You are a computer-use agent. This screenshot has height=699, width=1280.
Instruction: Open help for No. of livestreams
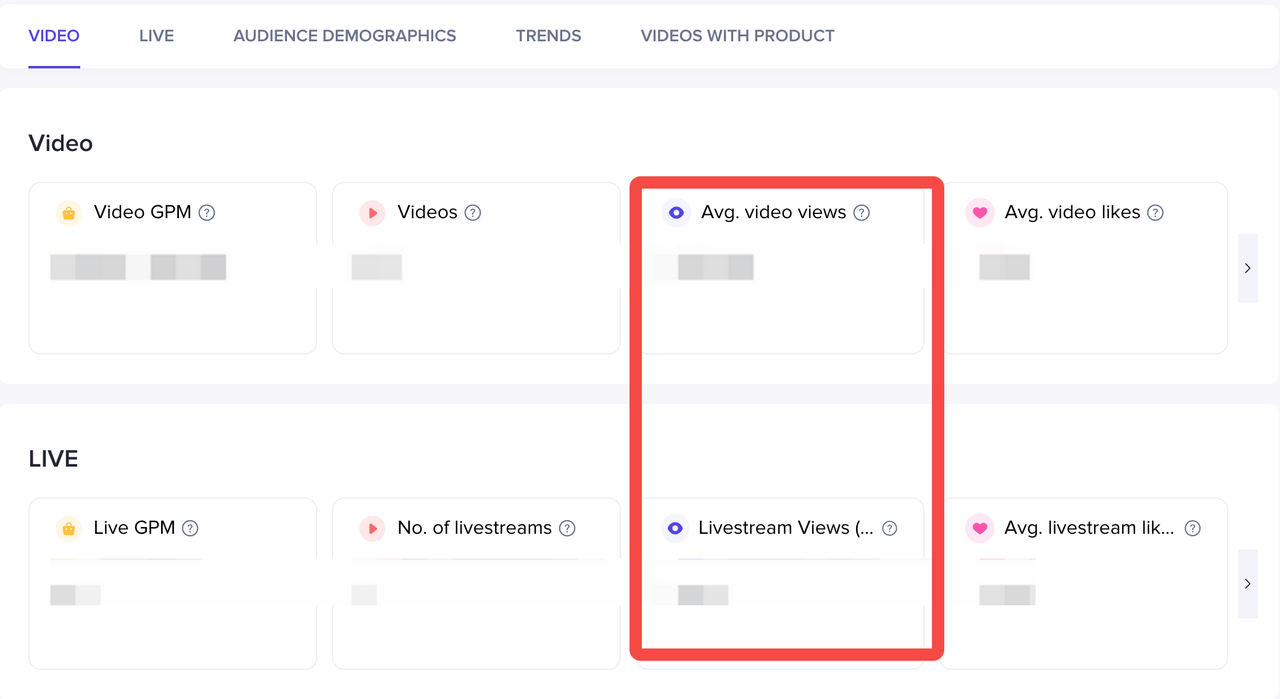[567, 528]
